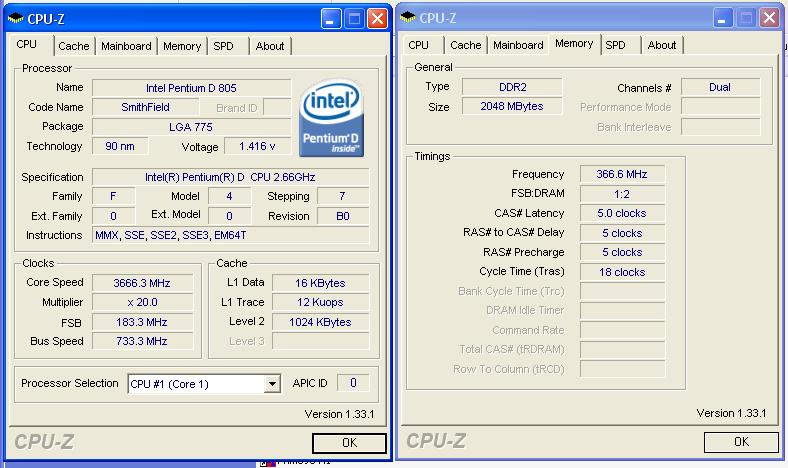Click the Cycle Time (Tras) value '18 clocks'
Viewport: 788px width, 468px height.
coord(622,272)
